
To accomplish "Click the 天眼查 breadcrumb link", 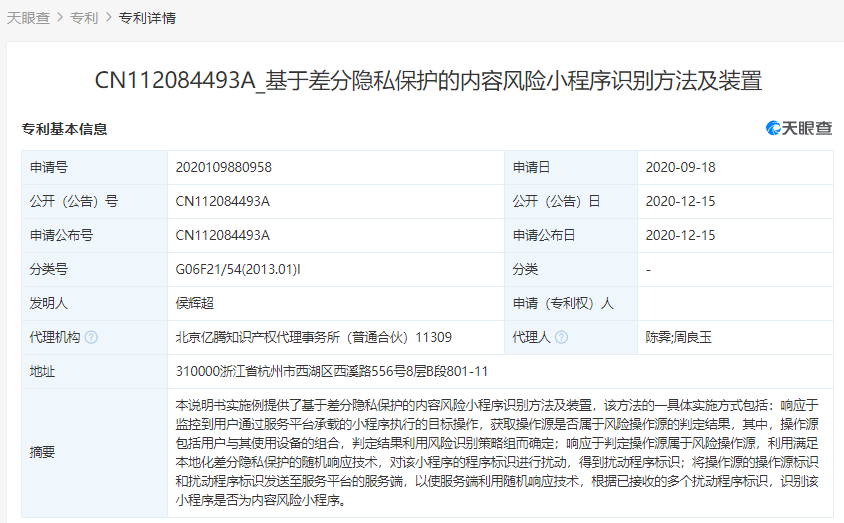I will click(28, 18).
